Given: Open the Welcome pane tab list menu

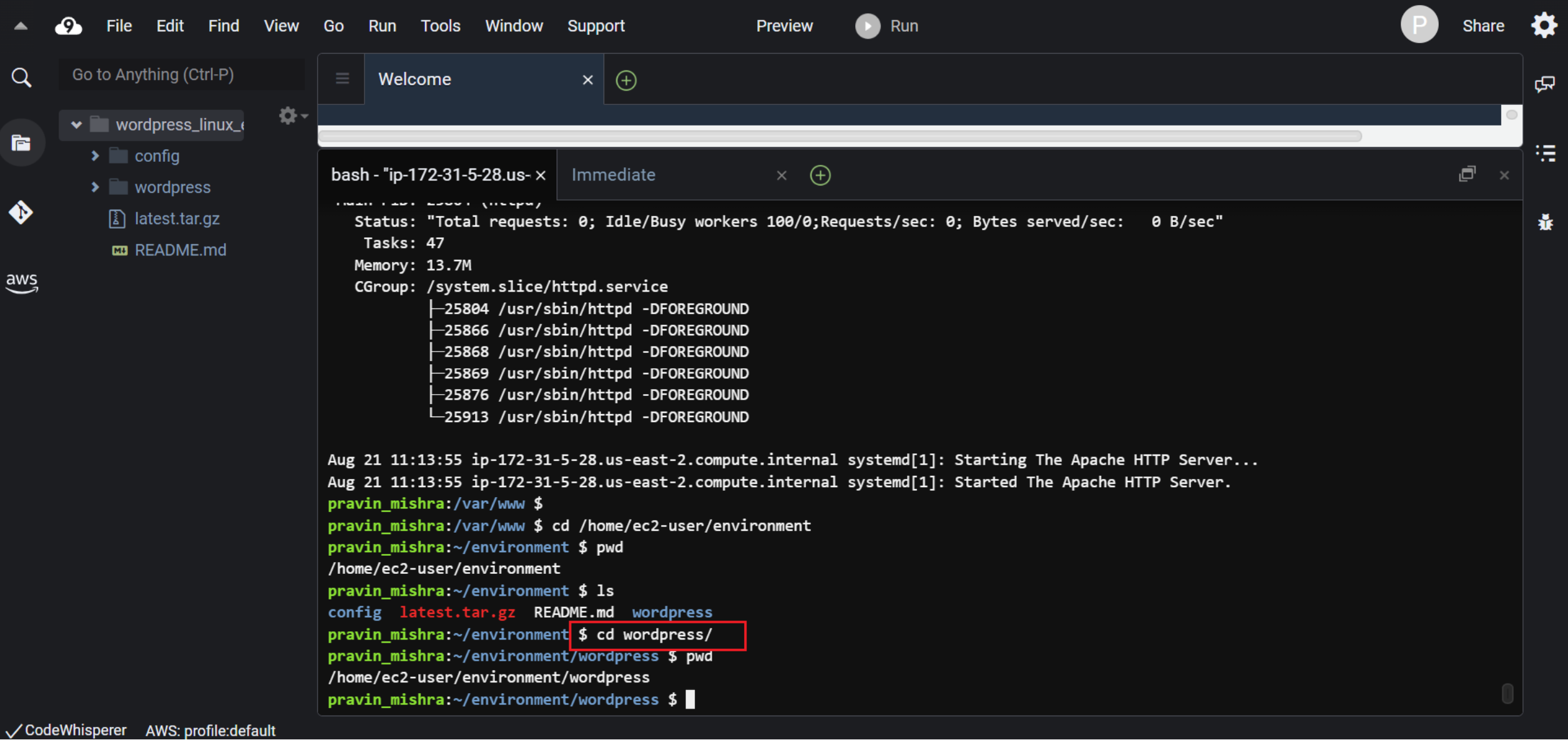Looking at the screenshot, I should coord(342,79).
